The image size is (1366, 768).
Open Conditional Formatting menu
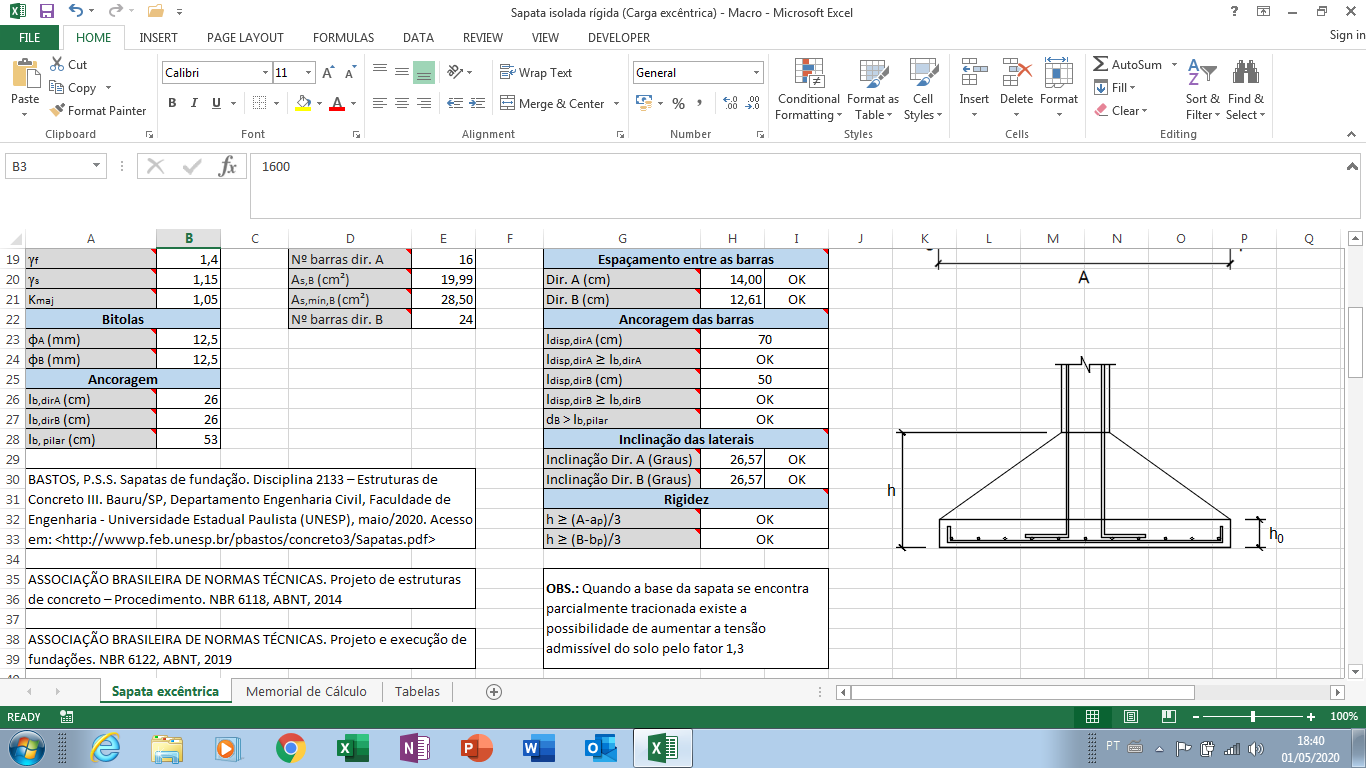[x=808, y=89]
